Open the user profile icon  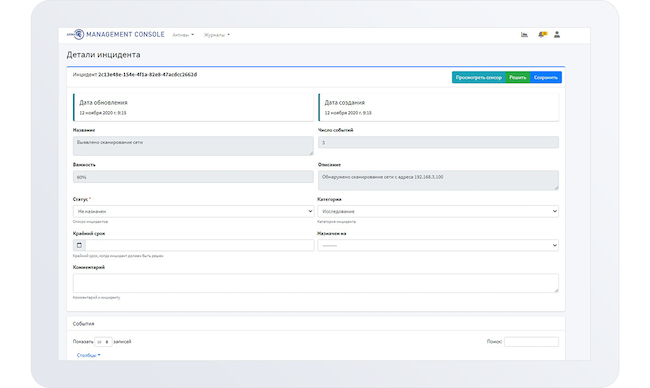click(x=557, y=35)
